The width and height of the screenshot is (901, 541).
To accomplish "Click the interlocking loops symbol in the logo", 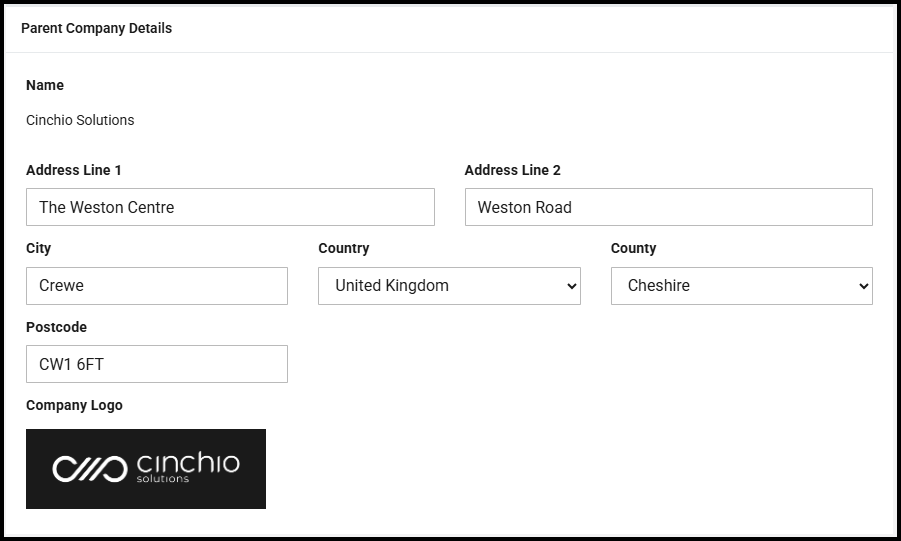I will pos(89,468).
